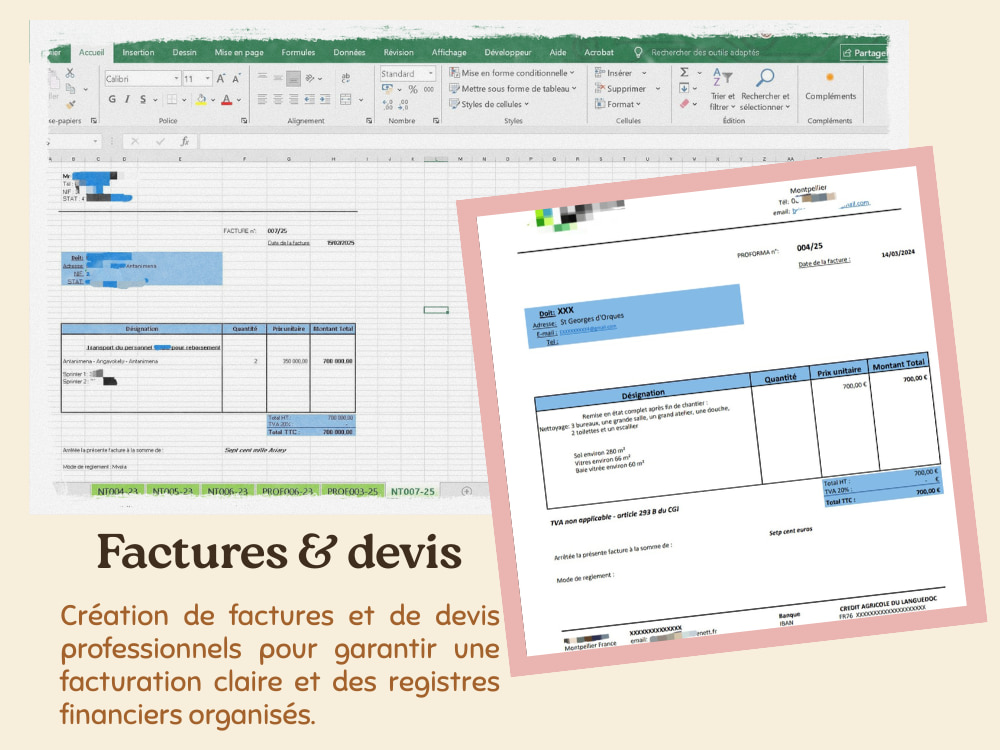Screen dimensions: 1000x750
Task: Click Rechercher et sélectionner magnifier
Action: [765, 77]
